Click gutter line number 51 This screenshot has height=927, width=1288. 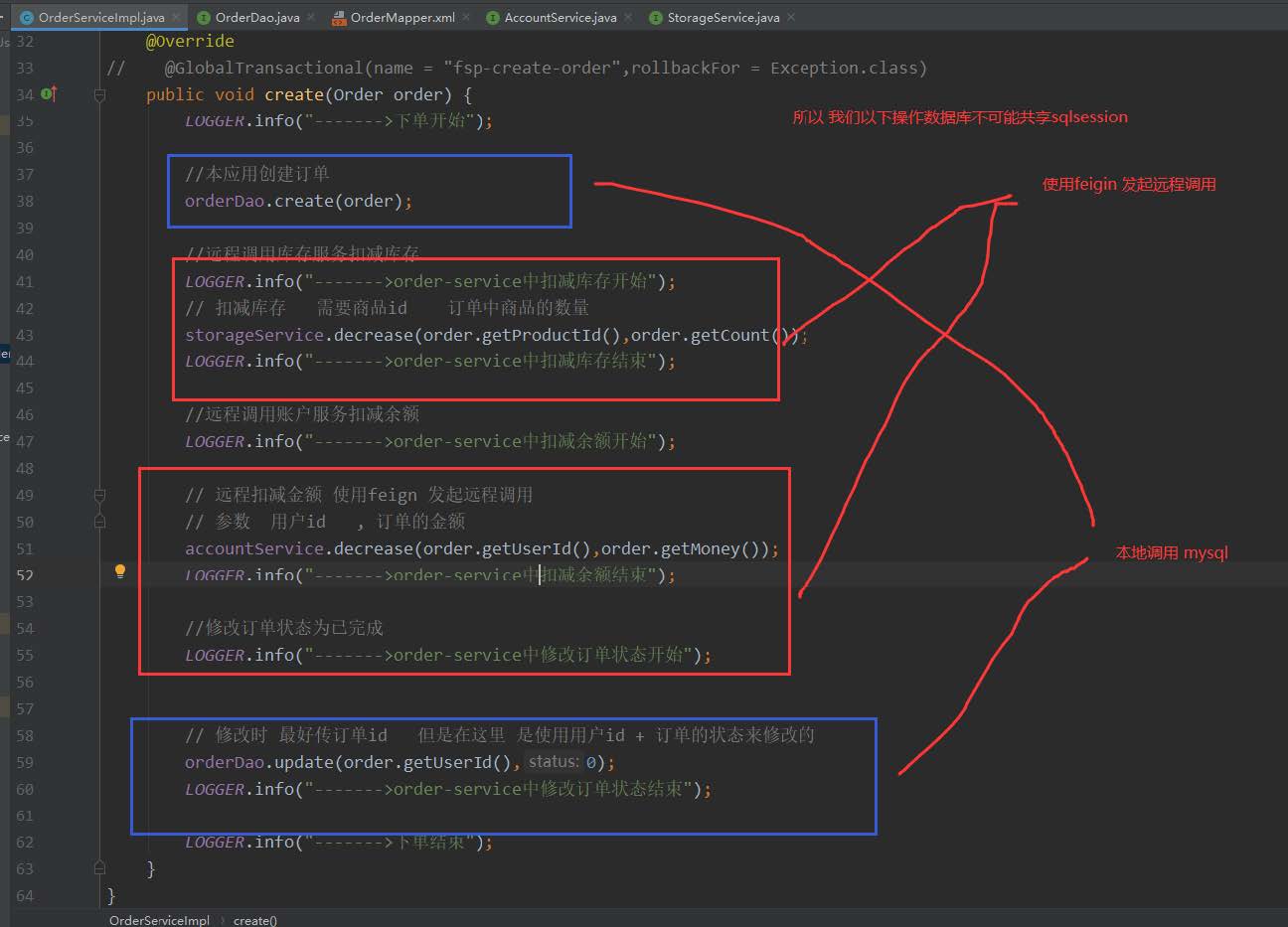click(x=24, y=548)
